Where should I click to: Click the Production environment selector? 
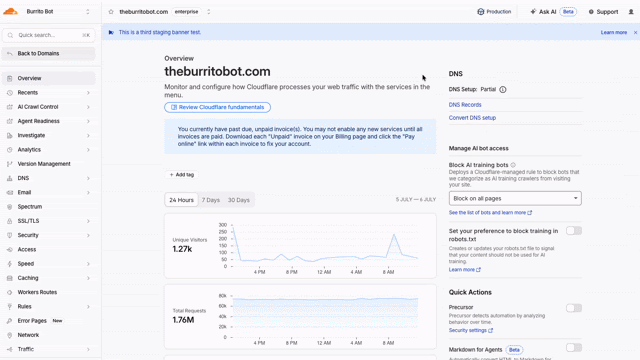[494, 12]
